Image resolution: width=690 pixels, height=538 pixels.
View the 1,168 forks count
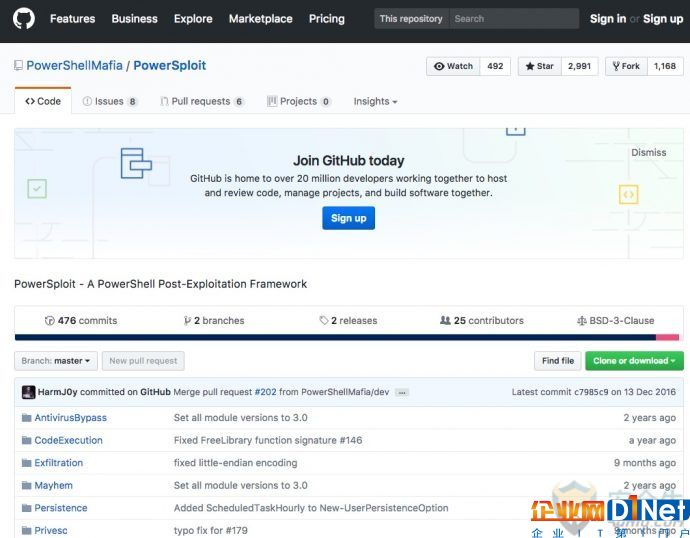664,66
